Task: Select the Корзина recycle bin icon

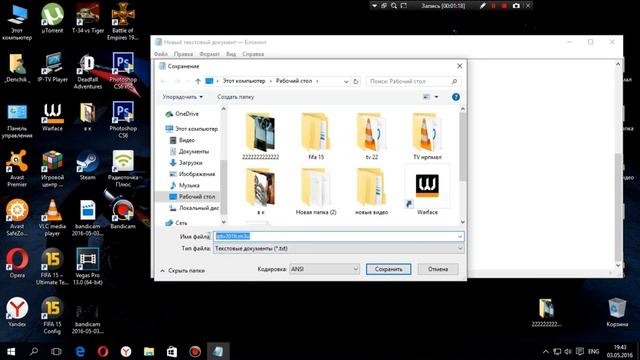Action: (617, 312)
